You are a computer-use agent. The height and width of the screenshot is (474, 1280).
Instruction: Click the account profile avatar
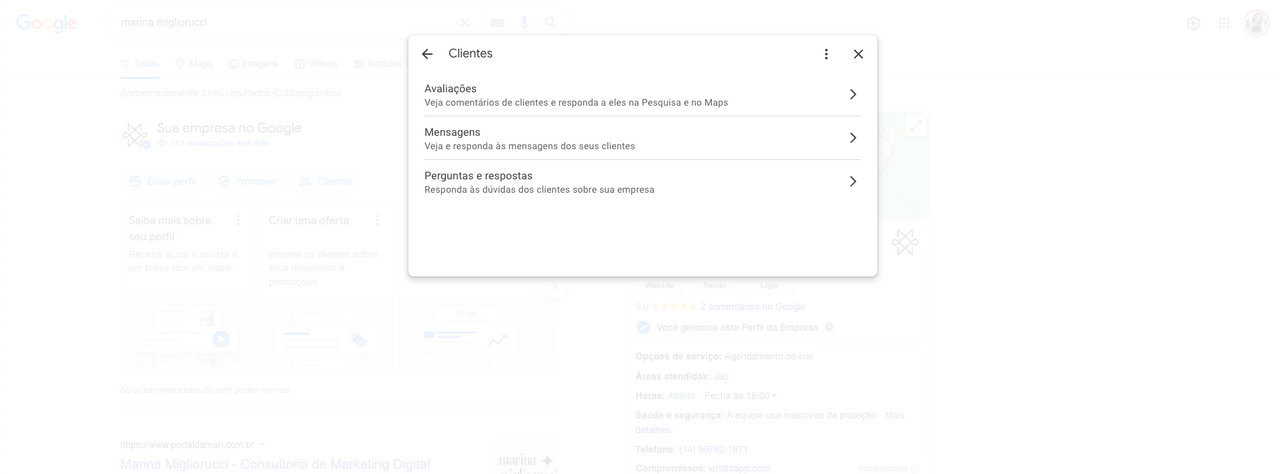click(x=1256, y=23)
